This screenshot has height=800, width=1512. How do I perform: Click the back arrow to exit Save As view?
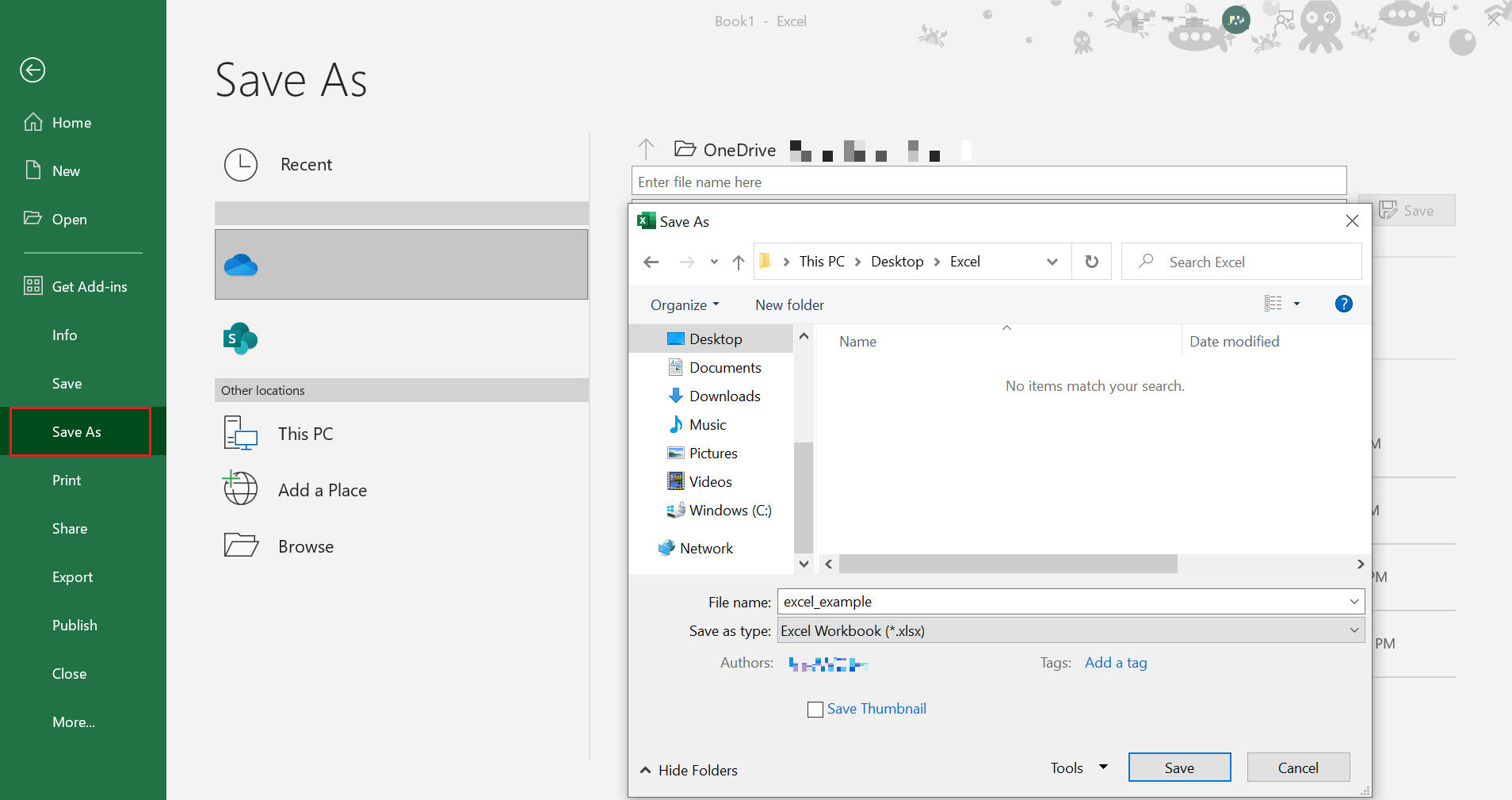tap(32, 70)
